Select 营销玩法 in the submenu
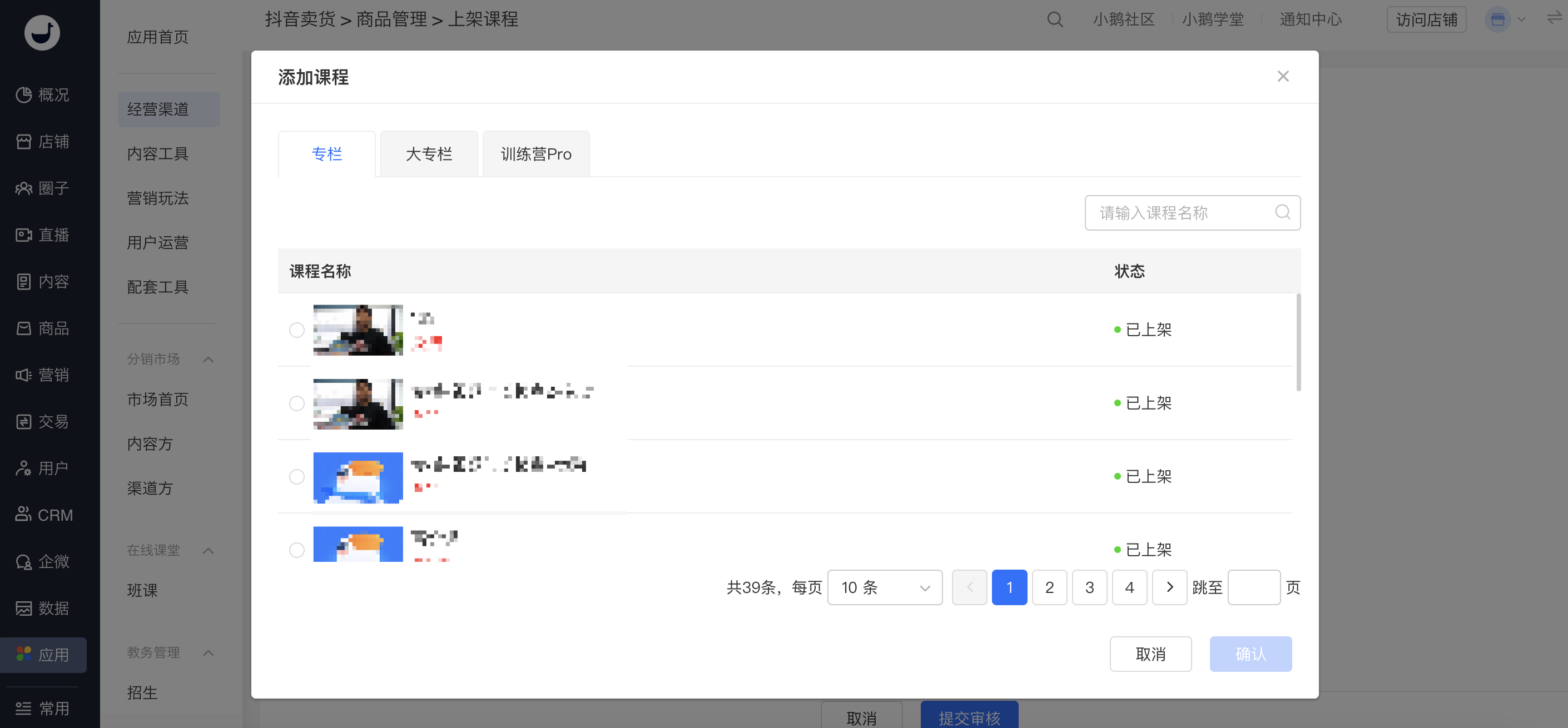 (158, 198)
